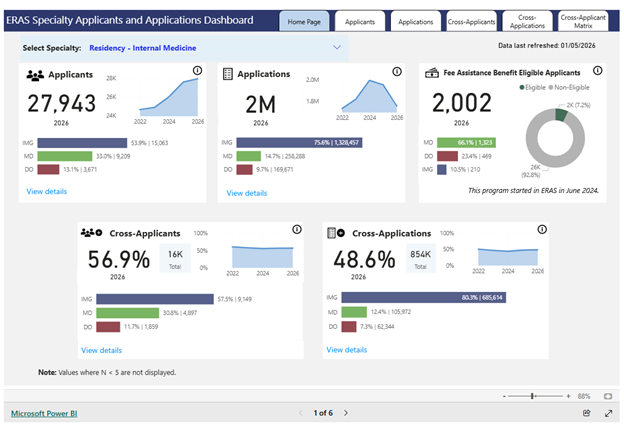Click MD bar showing 12.4% | 105,972

[354, 312]
